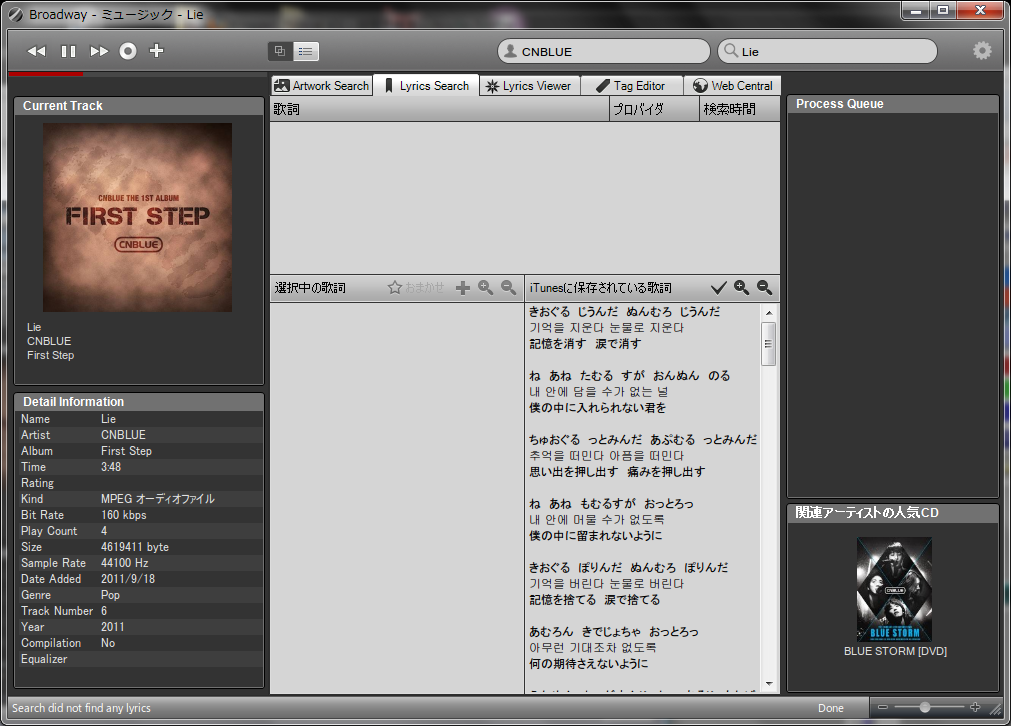Screen dimensions: 1011x726
Task: Click the red playback progress bar
Action: (46, 74)
